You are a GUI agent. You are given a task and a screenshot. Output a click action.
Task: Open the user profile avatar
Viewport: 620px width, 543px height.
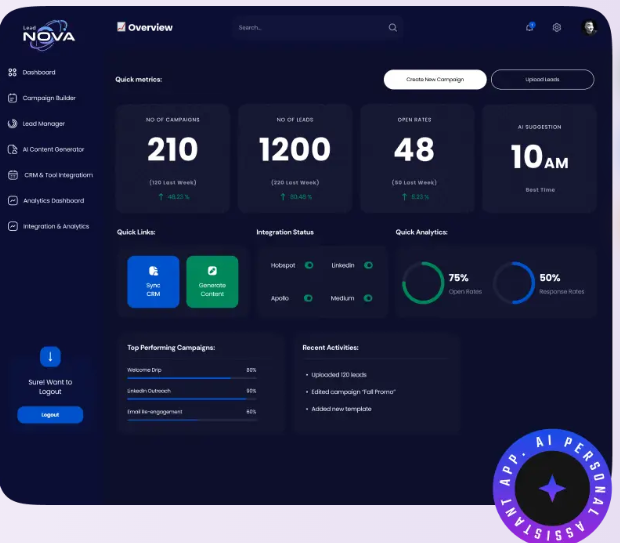click(590, 27)
